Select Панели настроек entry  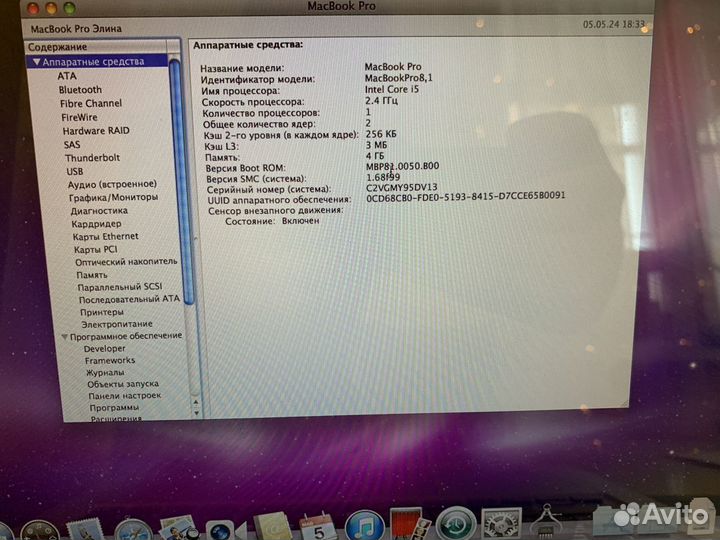pyautogui.click(x=124, y=395)
